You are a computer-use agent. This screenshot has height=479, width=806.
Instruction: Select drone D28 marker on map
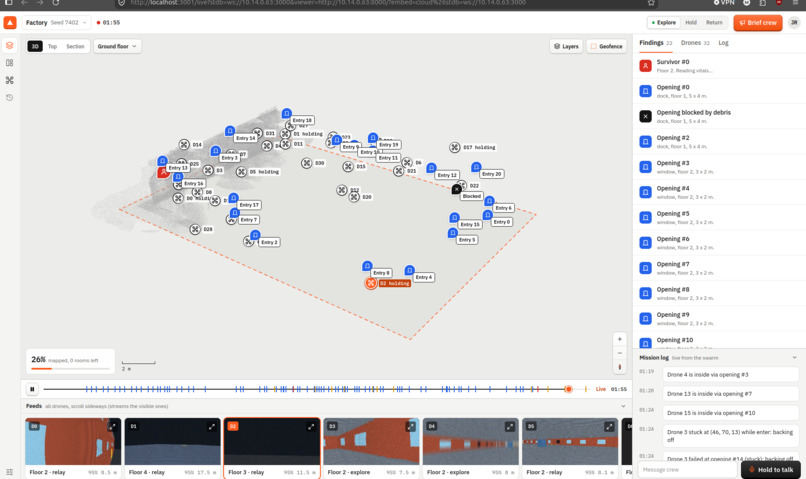coord(195,229)
